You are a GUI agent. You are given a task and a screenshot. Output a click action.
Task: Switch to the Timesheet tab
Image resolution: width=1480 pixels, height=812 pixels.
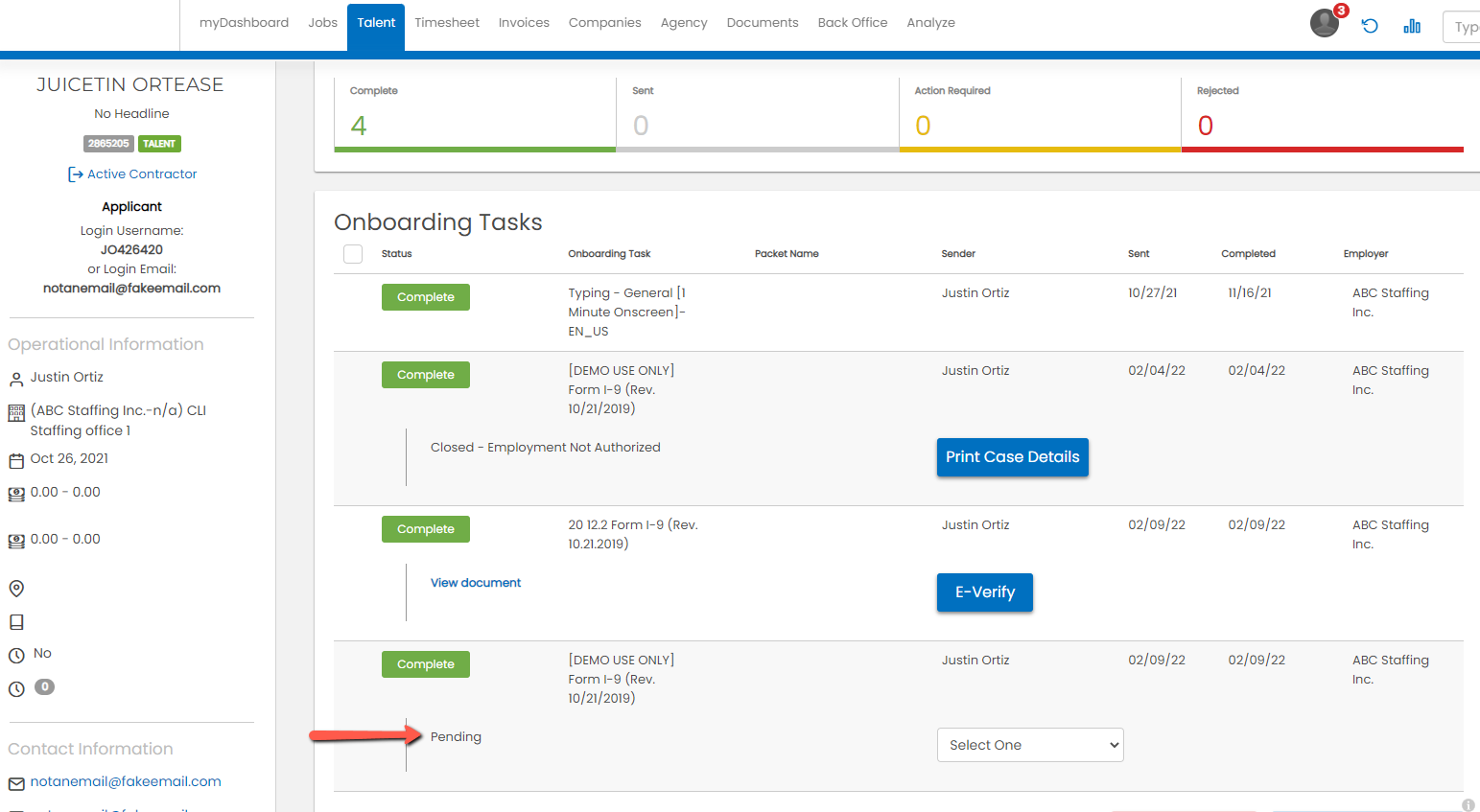tap(447, 23)
